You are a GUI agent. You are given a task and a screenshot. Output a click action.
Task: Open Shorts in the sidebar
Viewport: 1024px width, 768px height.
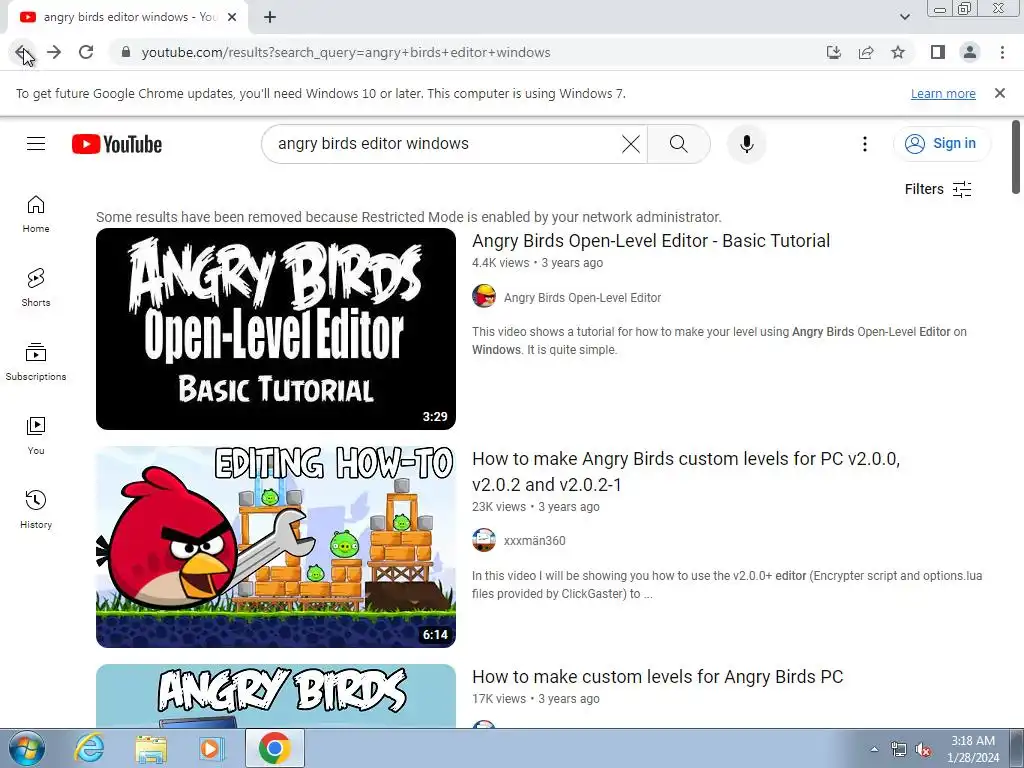(36, 288)
